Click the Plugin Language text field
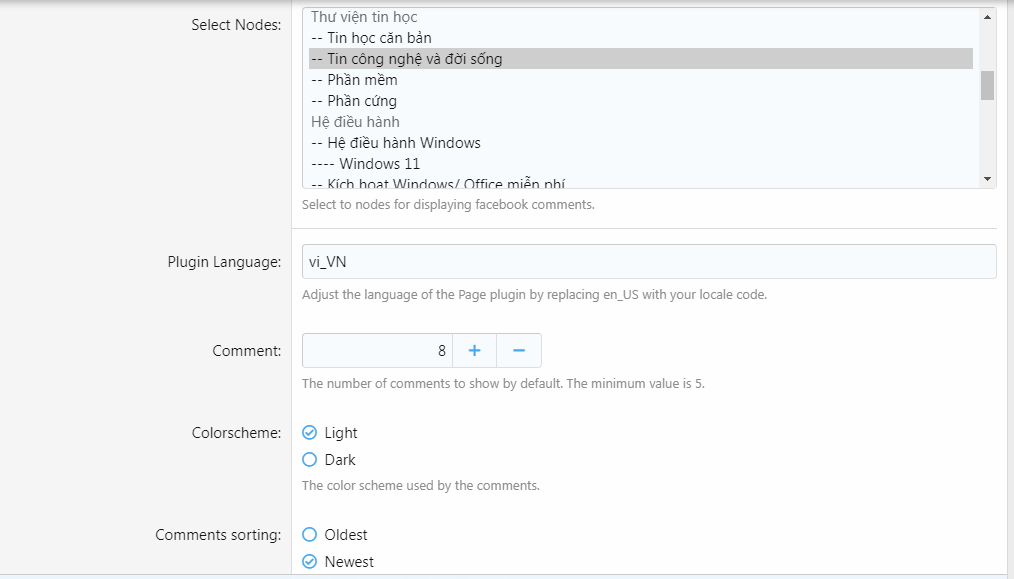The width and height of the screenshot is (1014, 579). (x=649, y=261)
